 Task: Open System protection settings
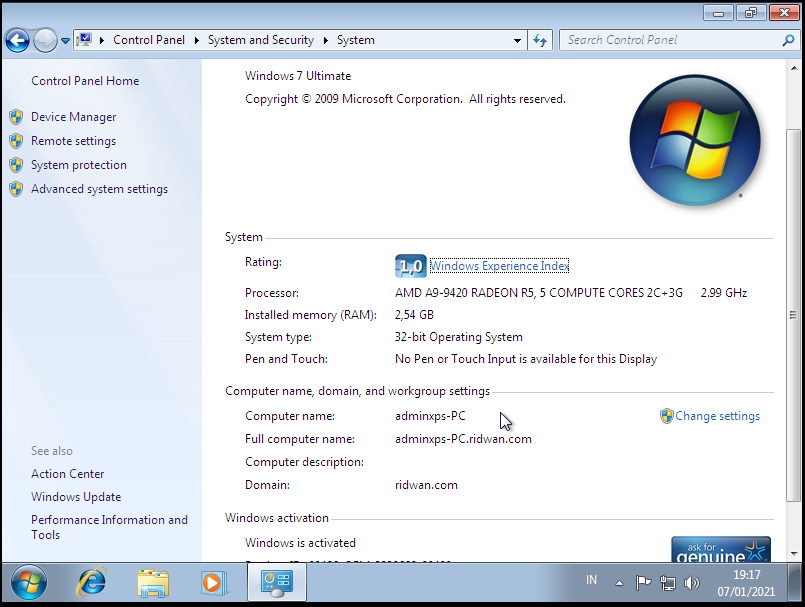point(78,164)
